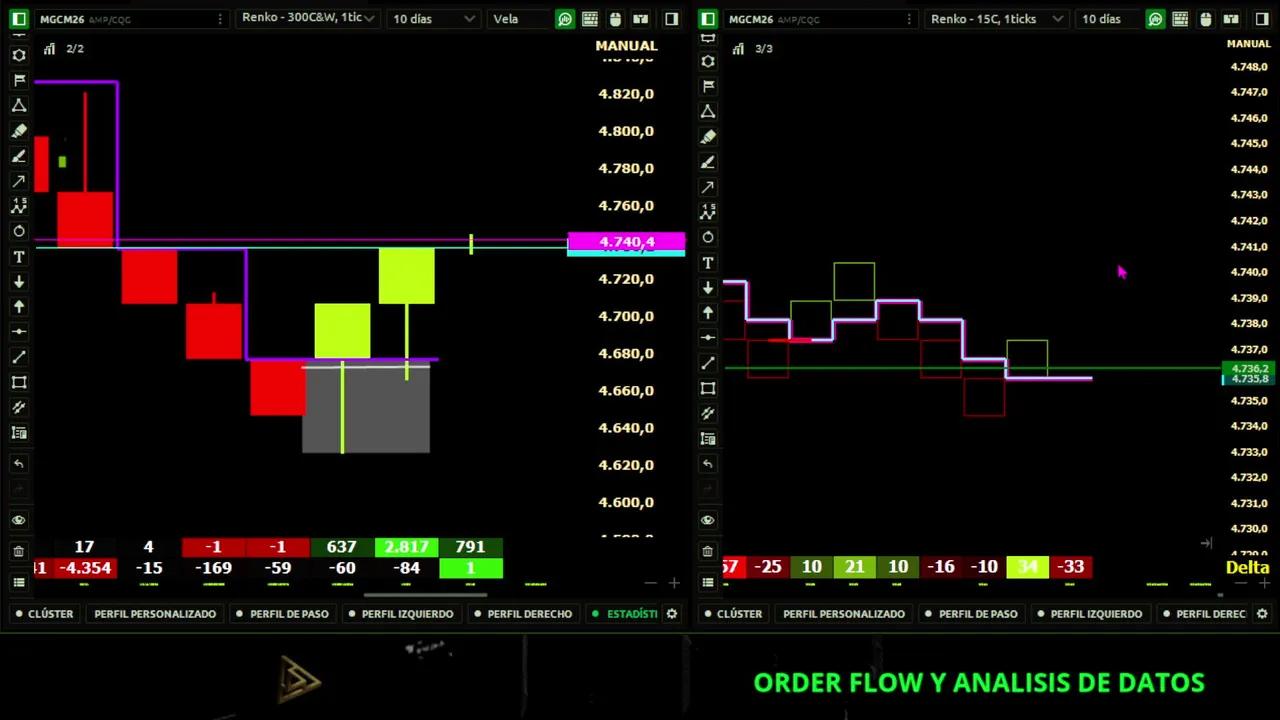Switch to the Perfil de Paso tab in left chart
Image resolution: width=1280 pixels, height=720 pixels.
(288, 614)
